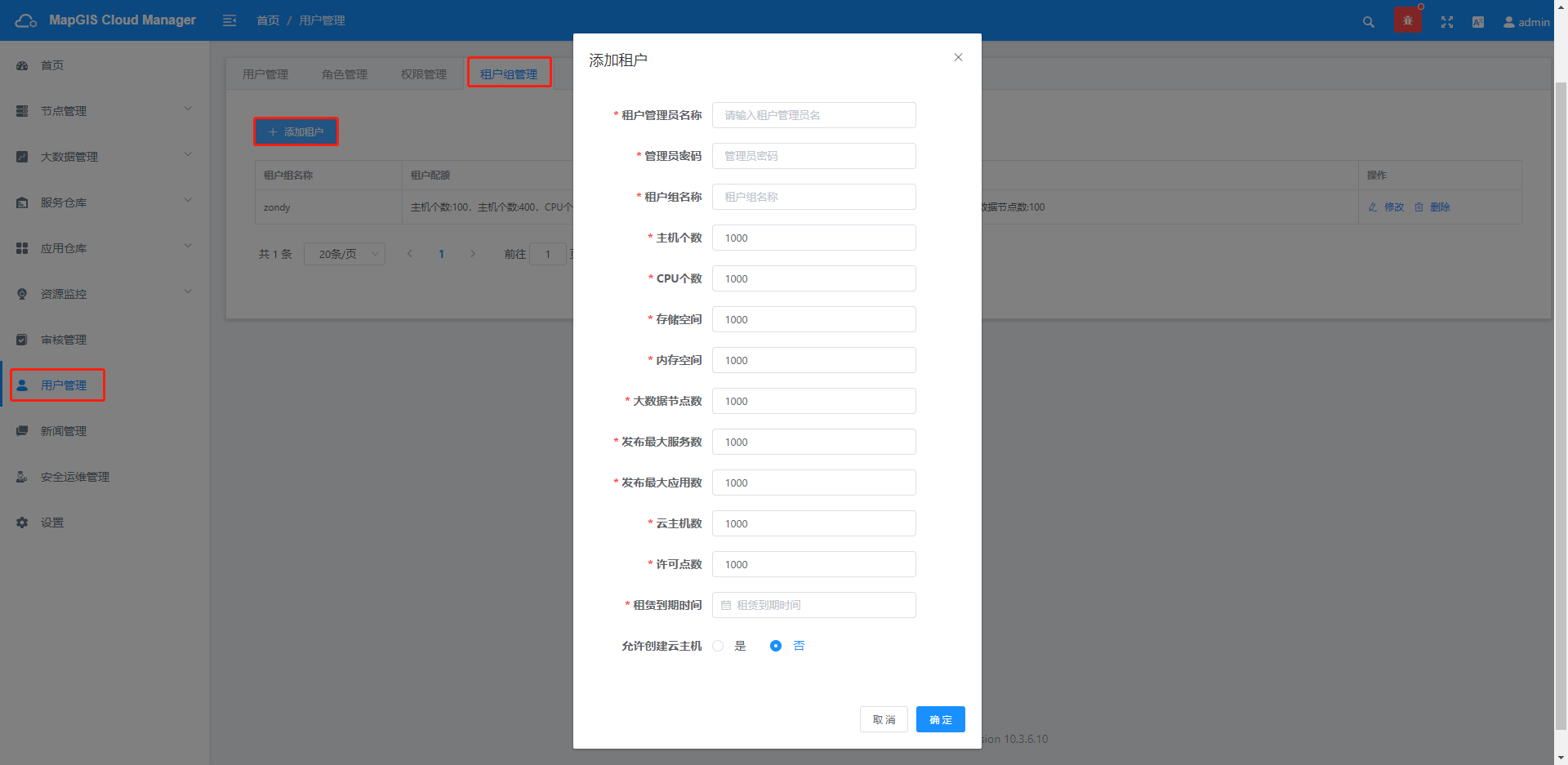
Task: Expand the 节点管理 menu chevron
Action: [188, 109]
